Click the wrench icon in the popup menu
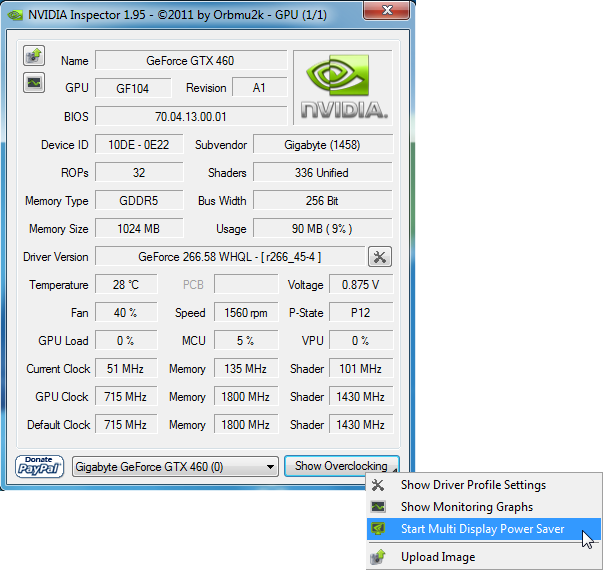 click(x=378, y=485)
